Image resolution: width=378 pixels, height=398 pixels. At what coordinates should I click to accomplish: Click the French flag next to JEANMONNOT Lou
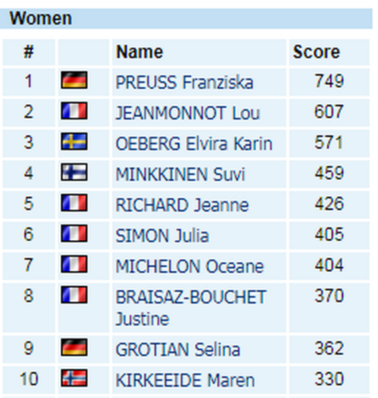click(74, 111)
